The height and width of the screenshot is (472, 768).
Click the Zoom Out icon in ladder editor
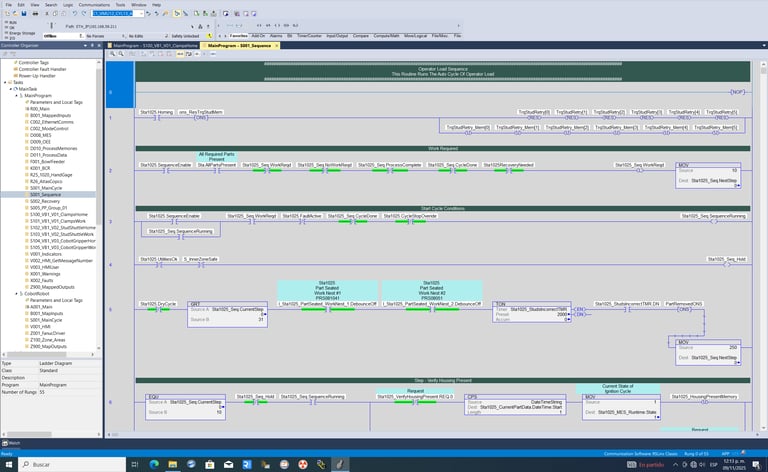coord(121,54)
